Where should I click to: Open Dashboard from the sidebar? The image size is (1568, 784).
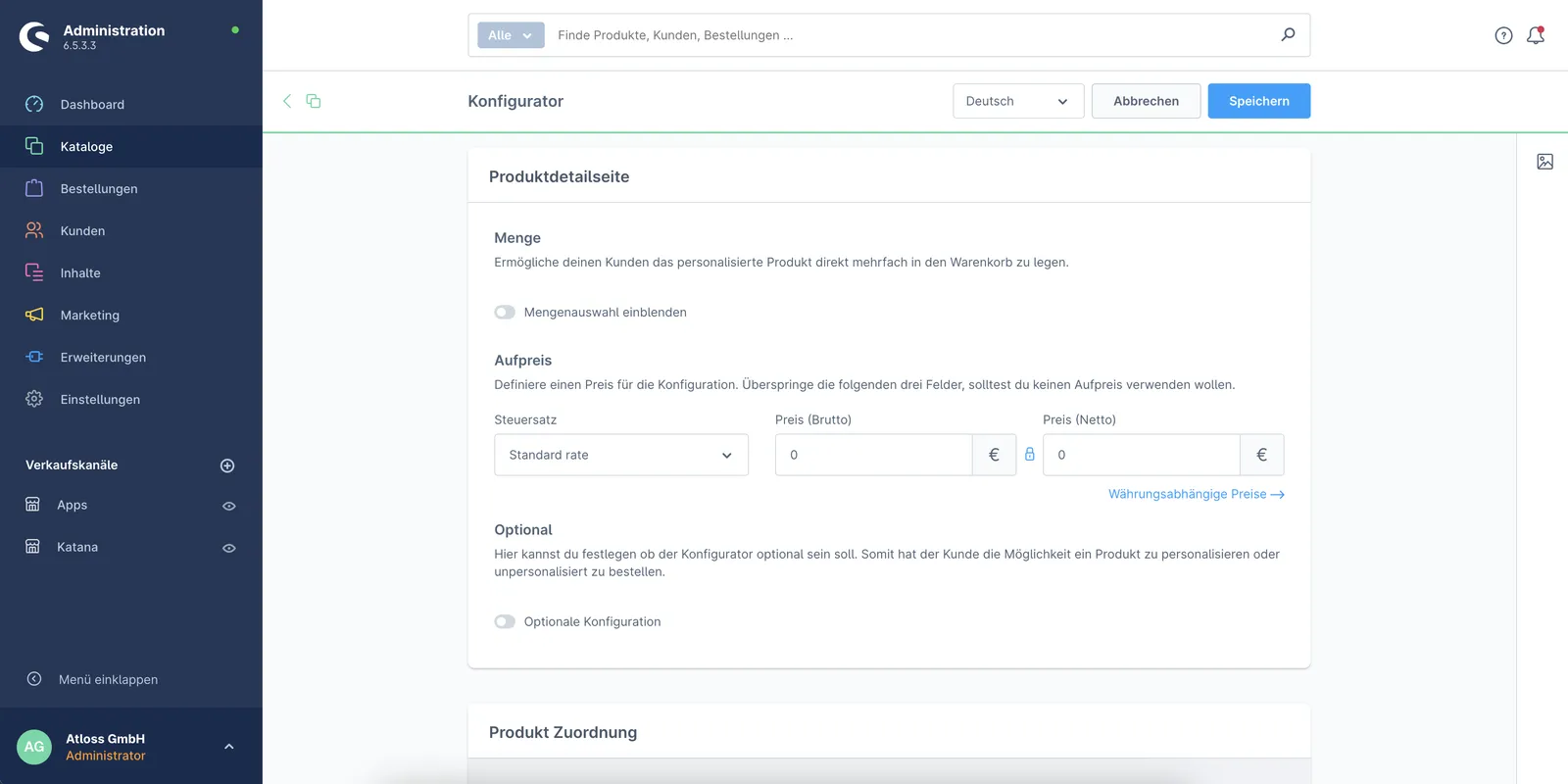131,104
